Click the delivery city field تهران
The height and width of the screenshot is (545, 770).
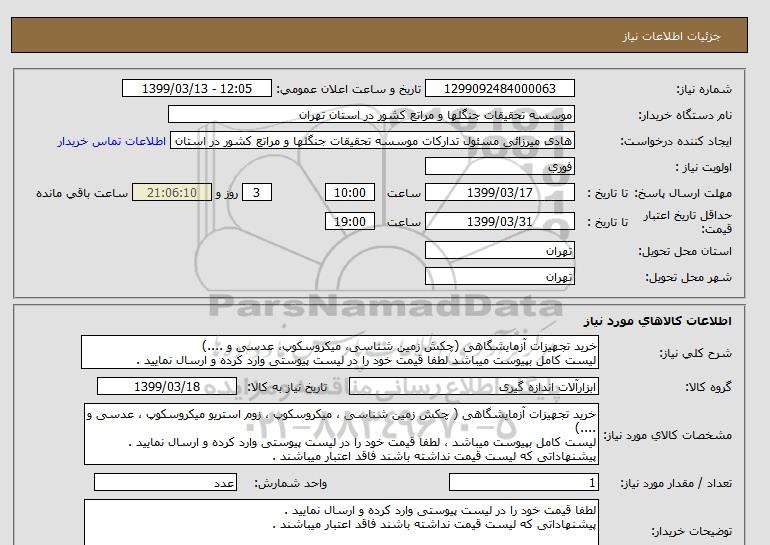(500, 277)
